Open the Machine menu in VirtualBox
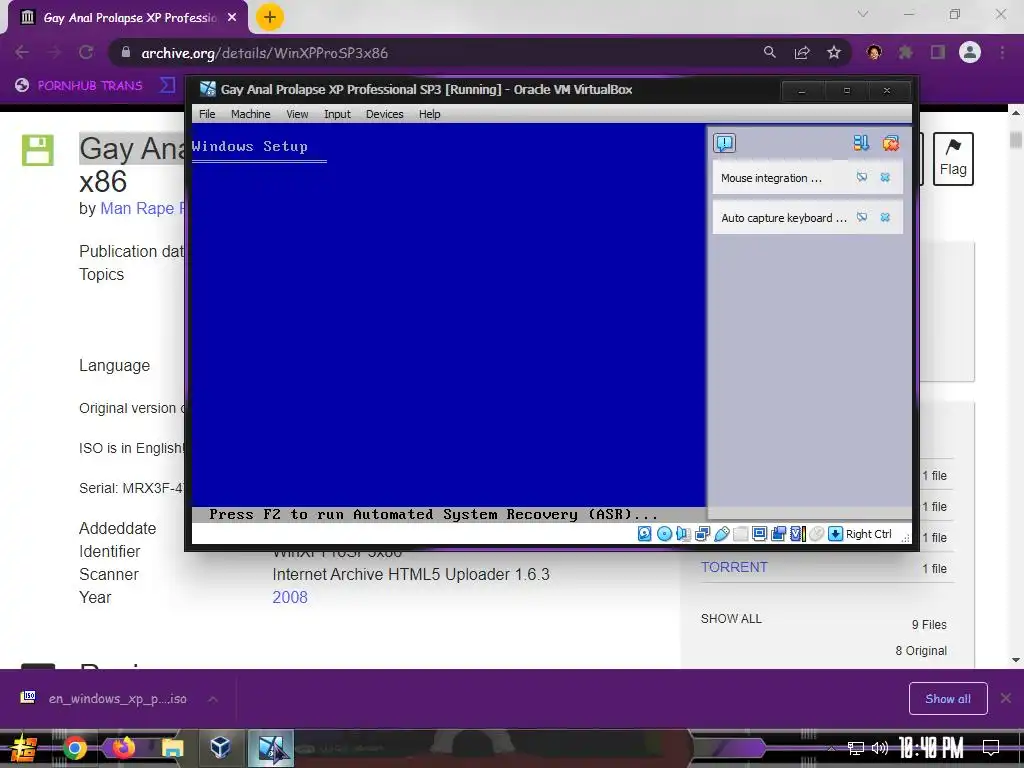1024x768 pixels. (250, 114)
